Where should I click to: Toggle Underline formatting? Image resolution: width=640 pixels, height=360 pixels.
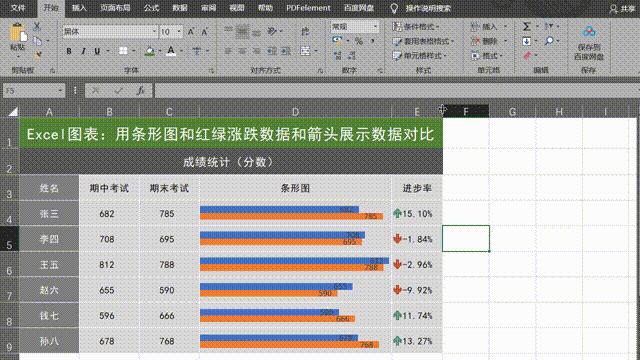click(97, 51)
